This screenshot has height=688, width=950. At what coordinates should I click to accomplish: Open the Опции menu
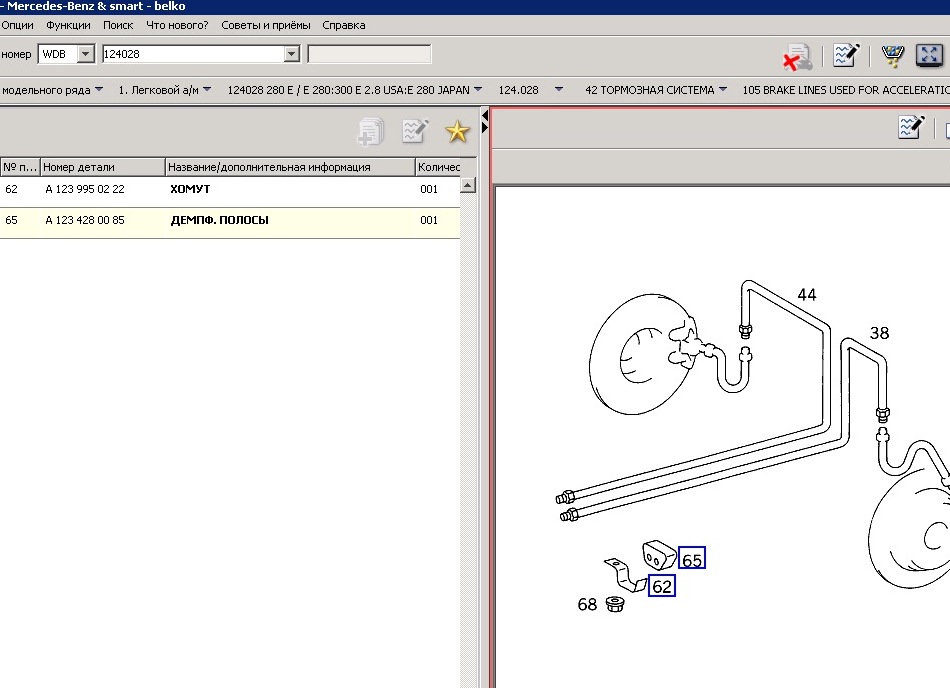18,25
